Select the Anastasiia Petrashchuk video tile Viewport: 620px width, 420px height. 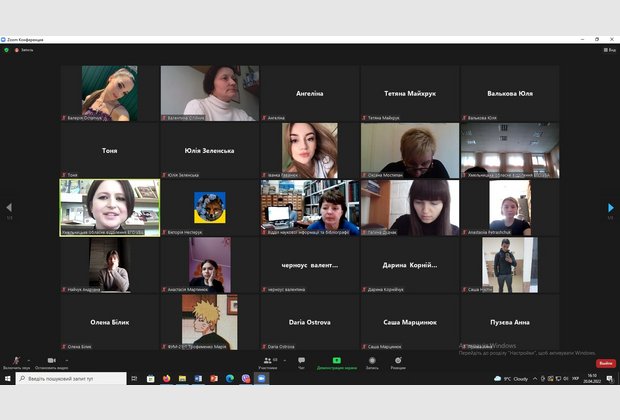coord(510,208)
